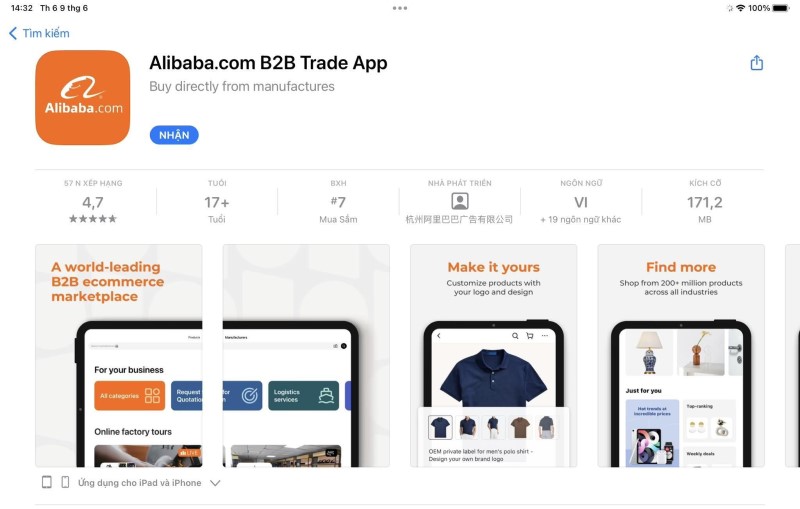Open the #7 Mua Sắm chart ranking
The image size is (800, 509).
pyautogui.click(x=338, y=202)
